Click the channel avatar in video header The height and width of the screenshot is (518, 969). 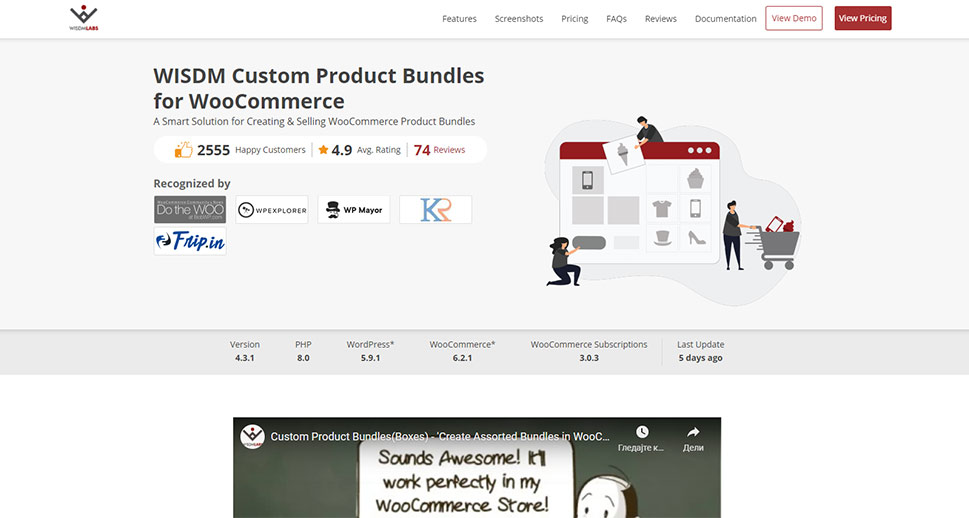click(252, 436)
